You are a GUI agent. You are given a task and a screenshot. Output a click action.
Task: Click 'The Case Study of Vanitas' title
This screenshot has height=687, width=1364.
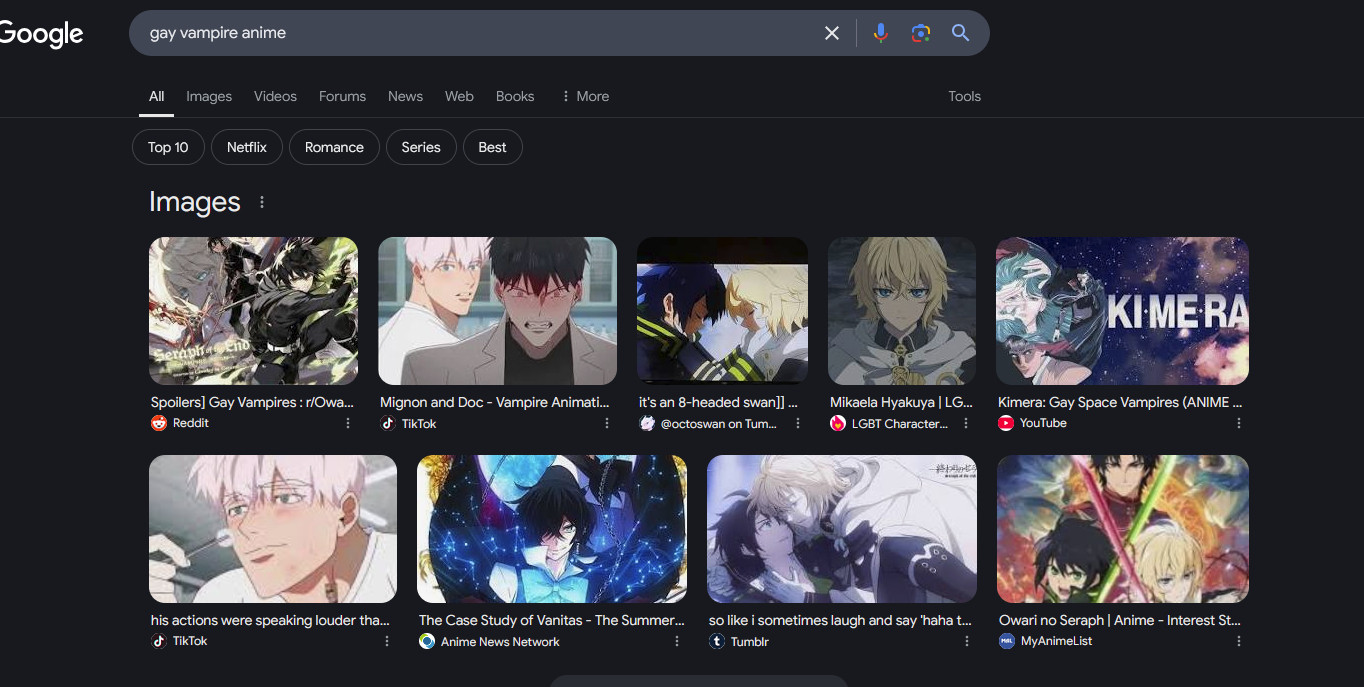point(552,620)
